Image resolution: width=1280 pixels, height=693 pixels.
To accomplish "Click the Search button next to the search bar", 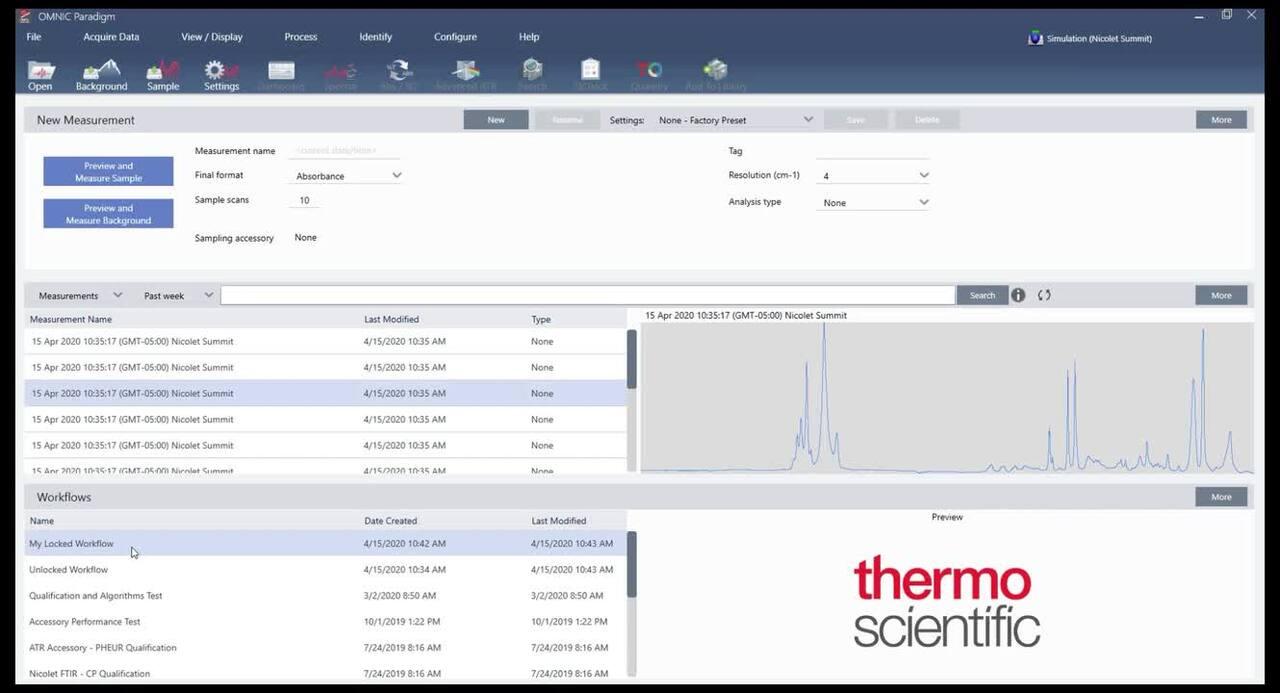I will tap(981, 295).
